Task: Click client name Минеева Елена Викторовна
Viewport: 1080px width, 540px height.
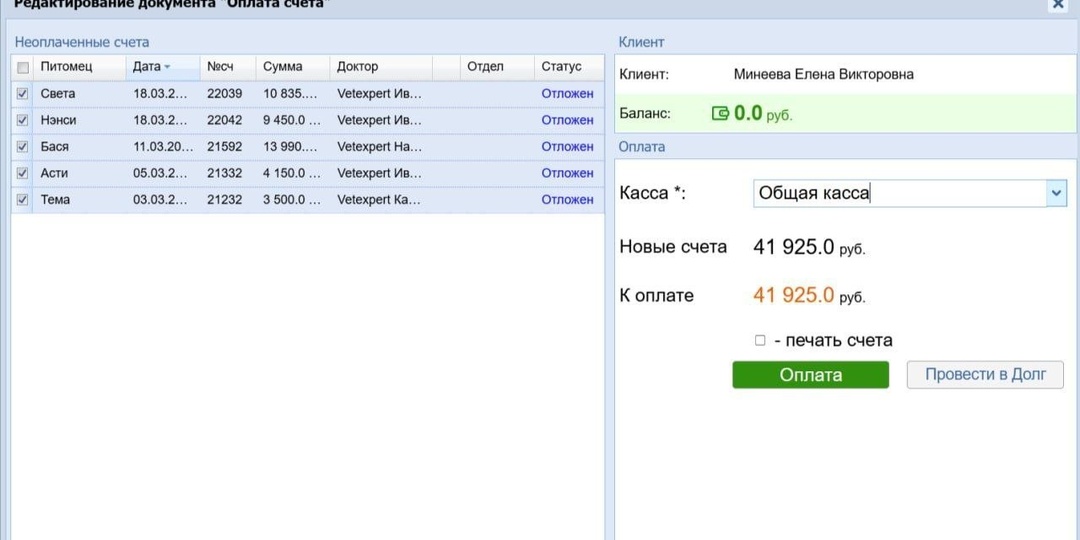Action: tap(824, 74)
